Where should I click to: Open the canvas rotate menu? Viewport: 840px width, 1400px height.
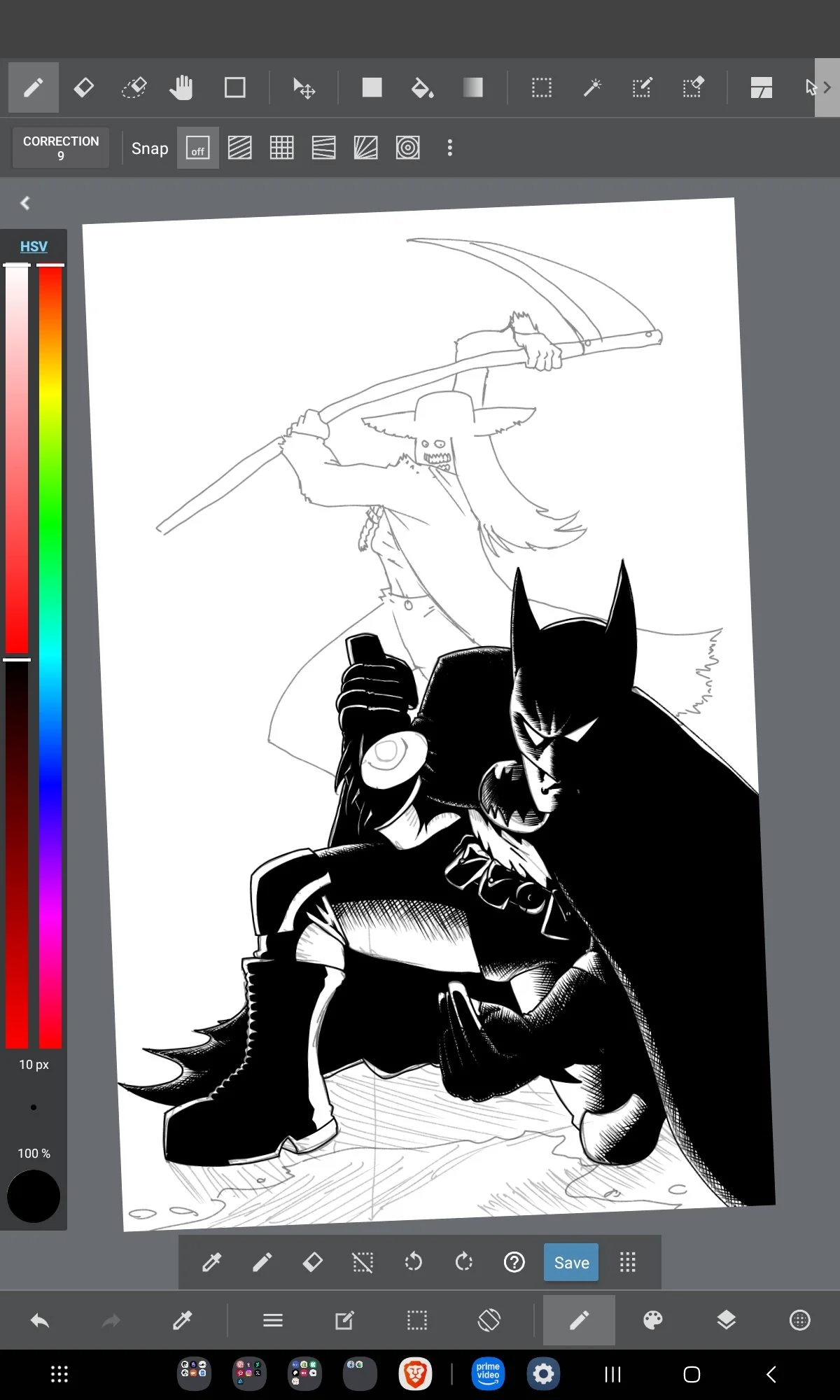pyautogui.click(x=489, y=1321)
